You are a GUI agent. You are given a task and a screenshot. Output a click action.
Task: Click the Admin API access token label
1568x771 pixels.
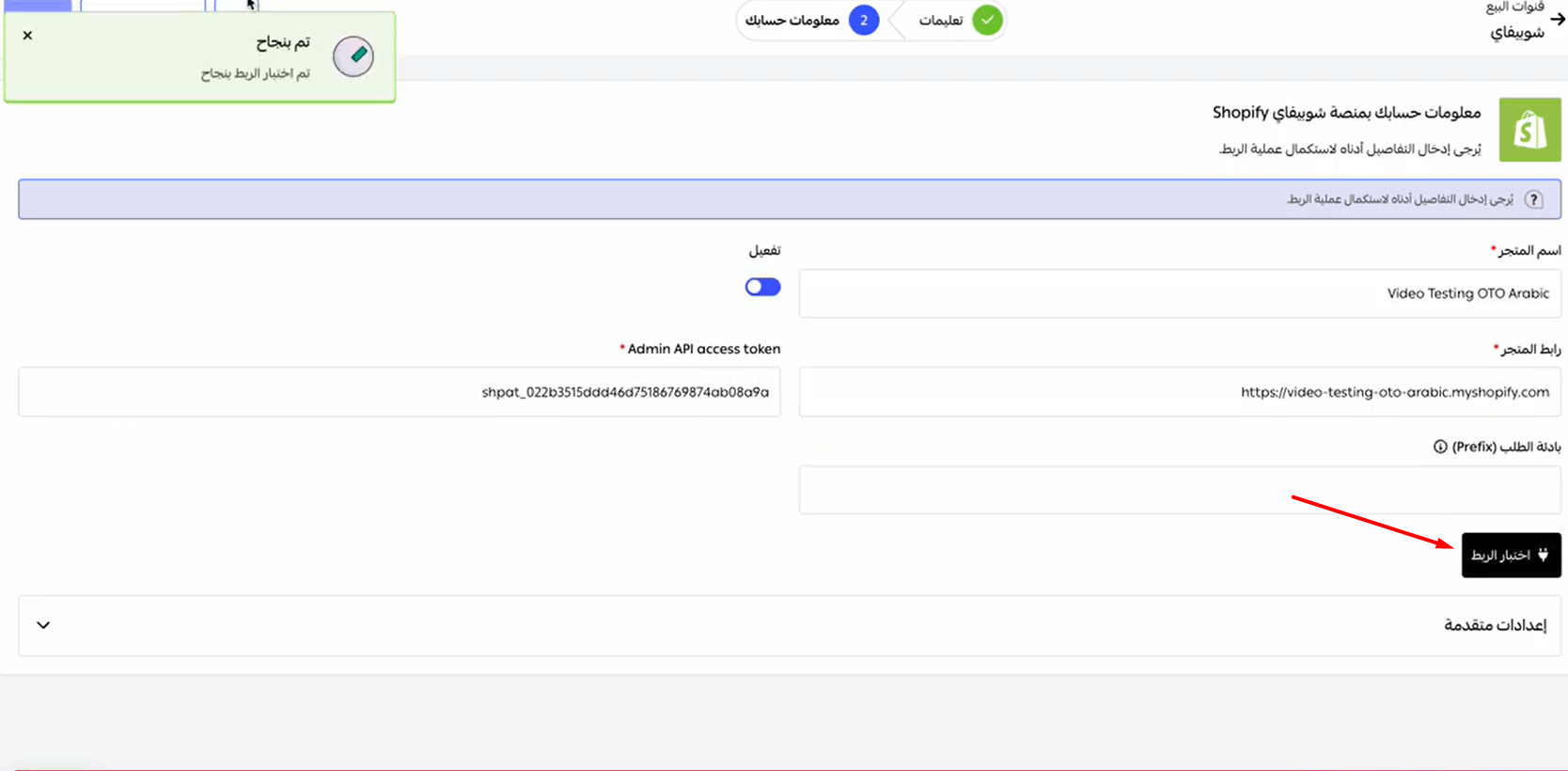[704, 349]
